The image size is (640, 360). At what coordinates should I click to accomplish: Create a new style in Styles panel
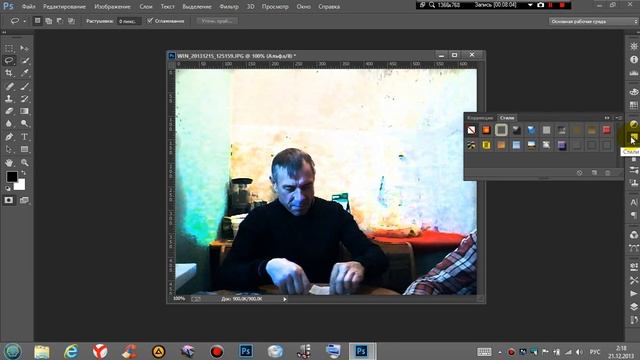(x=594, y=173)
